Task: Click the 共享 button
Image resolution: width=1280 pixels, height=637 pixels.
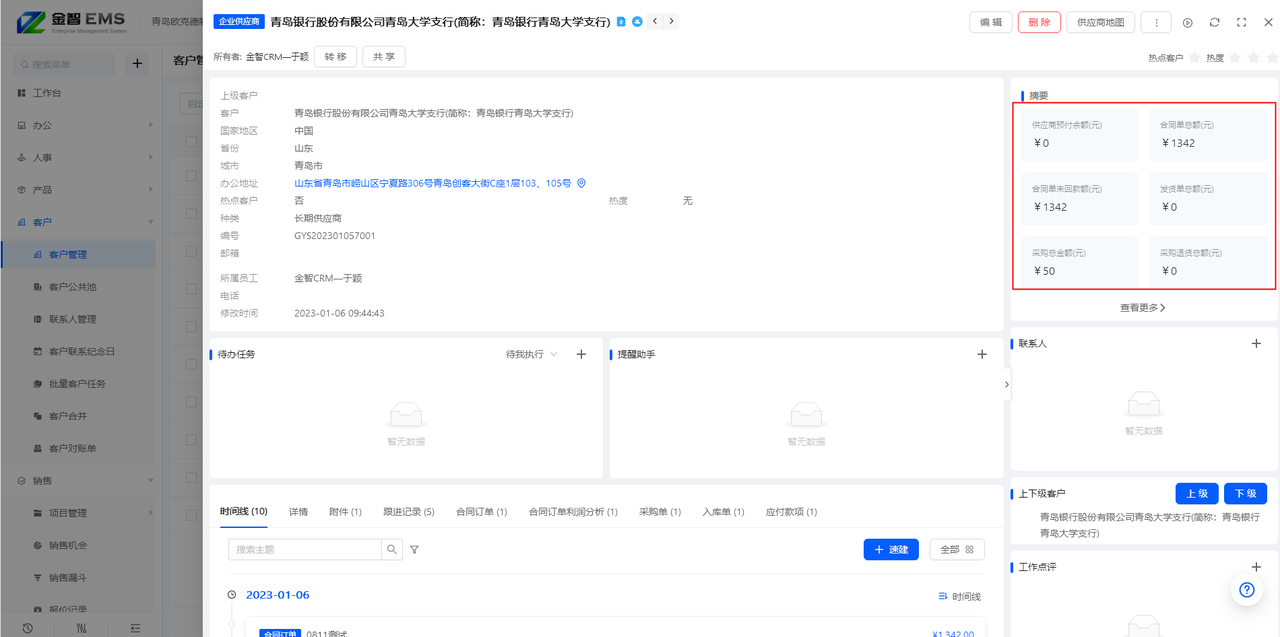Action: (x=384, y=57)
